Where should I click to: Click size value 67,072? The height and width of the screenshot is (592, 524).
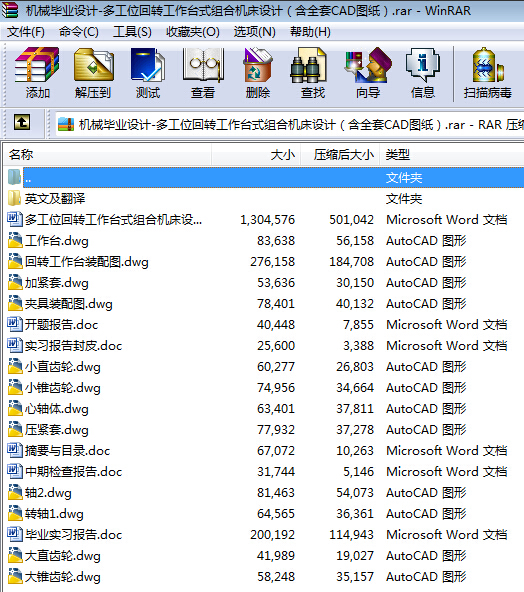tap(276, 450)
